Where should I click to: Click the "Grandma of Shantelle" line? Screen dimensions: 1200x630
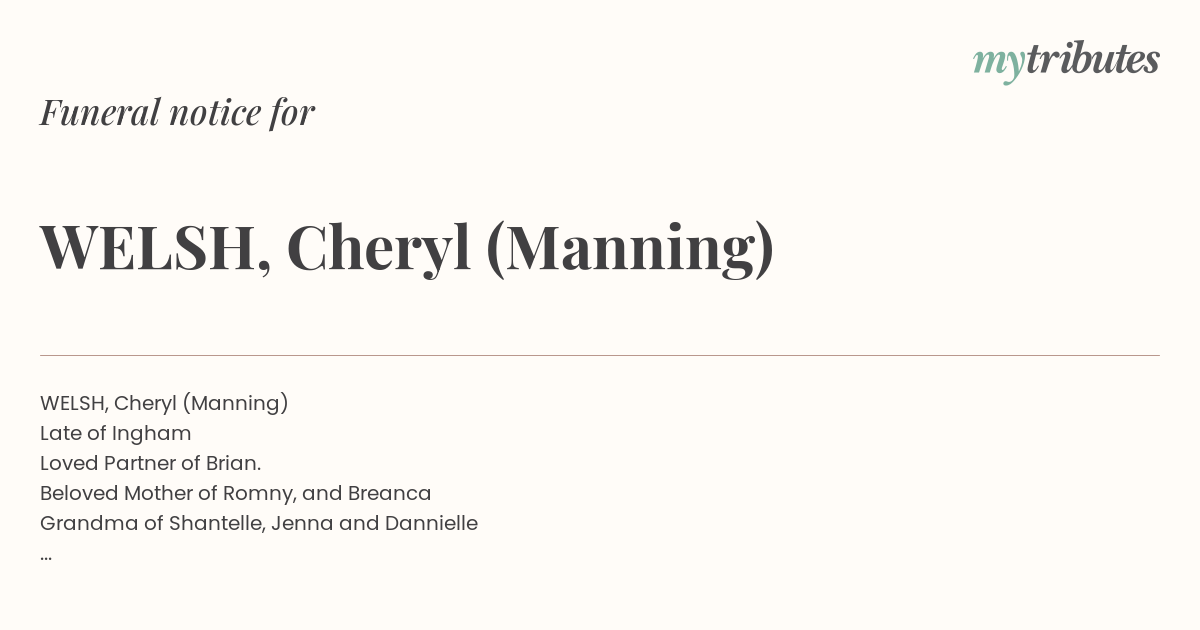[259, 523]
